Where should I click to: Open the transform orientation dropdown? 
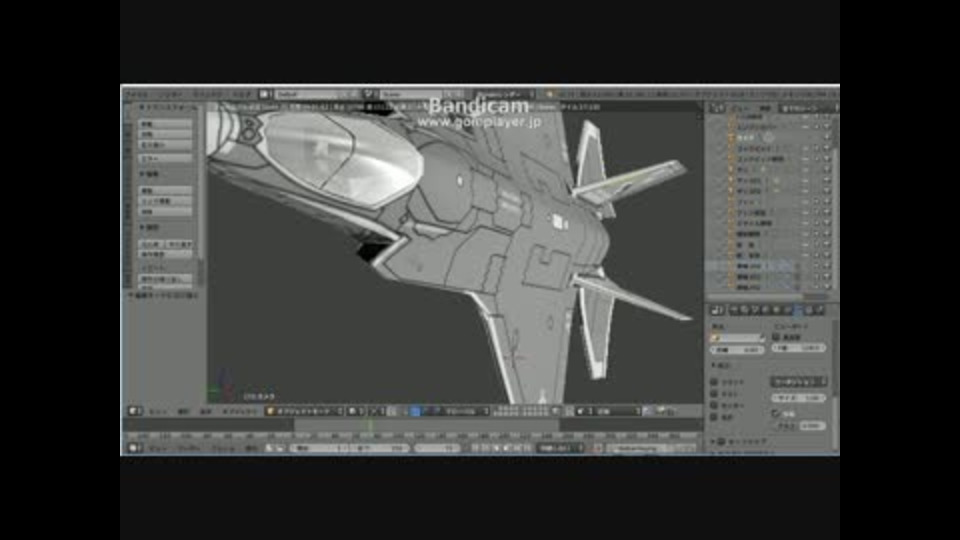pyautogui.click(x=465, y=411)
